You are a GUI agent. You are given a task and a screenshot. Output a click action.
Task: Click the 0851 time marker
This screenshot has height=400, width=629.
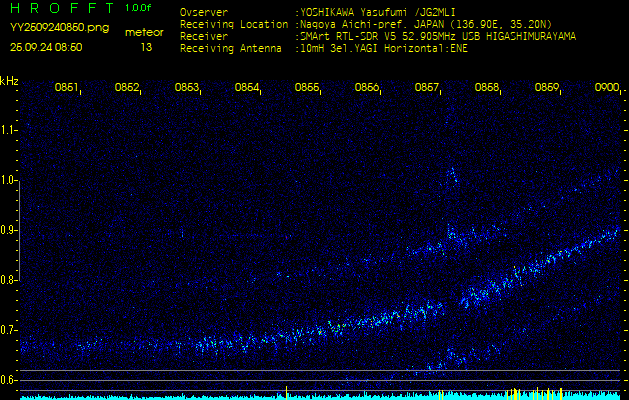point(67,88)
